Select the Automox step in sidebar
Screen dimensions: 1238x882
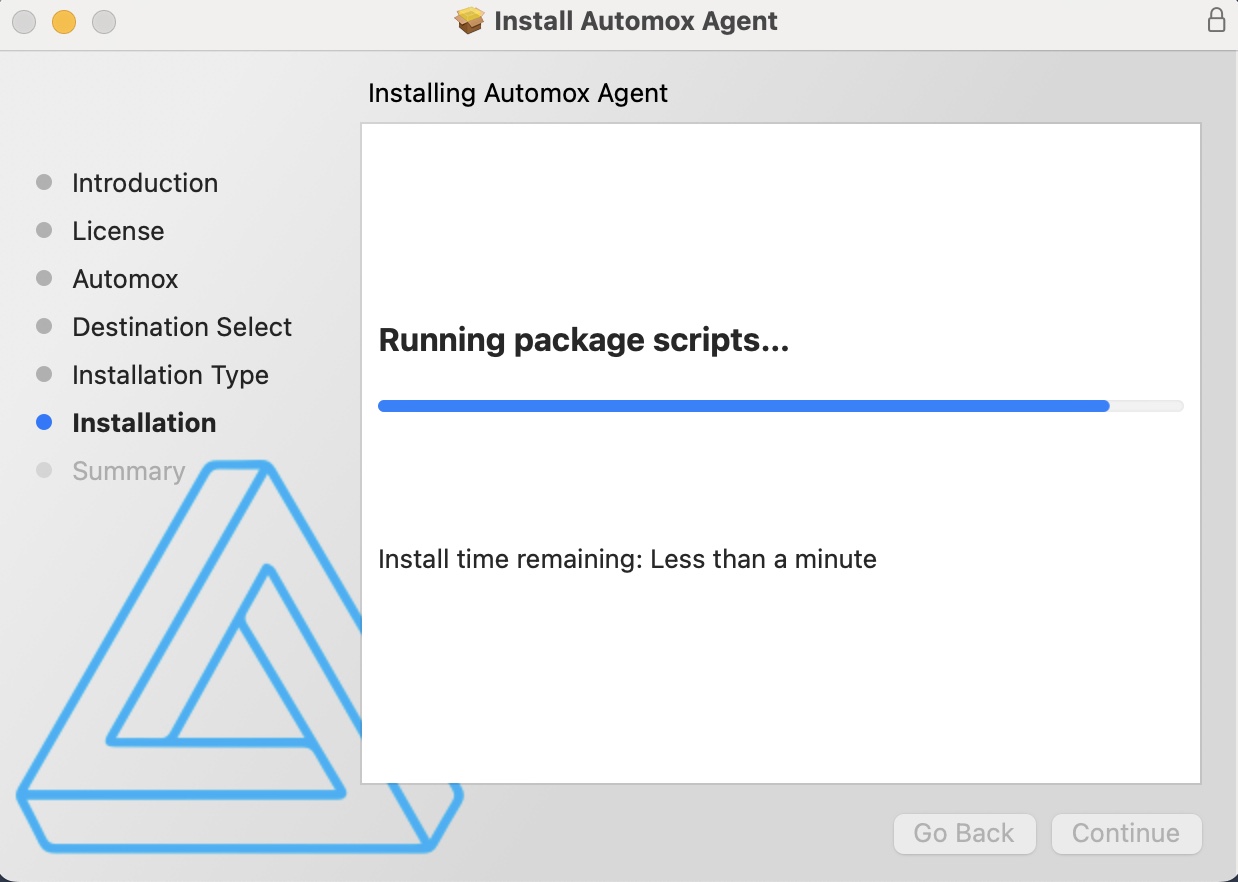pos(125,279)
